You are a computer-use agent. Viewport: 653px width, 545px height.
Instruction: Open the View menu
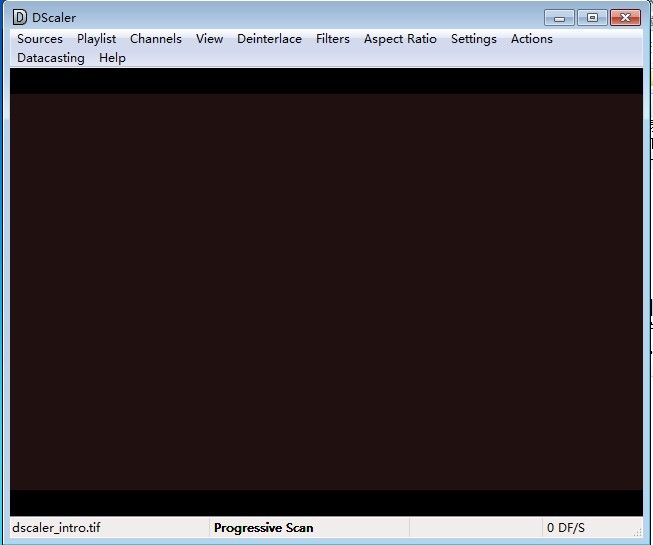pyautogui.click(x=209, y=39)
